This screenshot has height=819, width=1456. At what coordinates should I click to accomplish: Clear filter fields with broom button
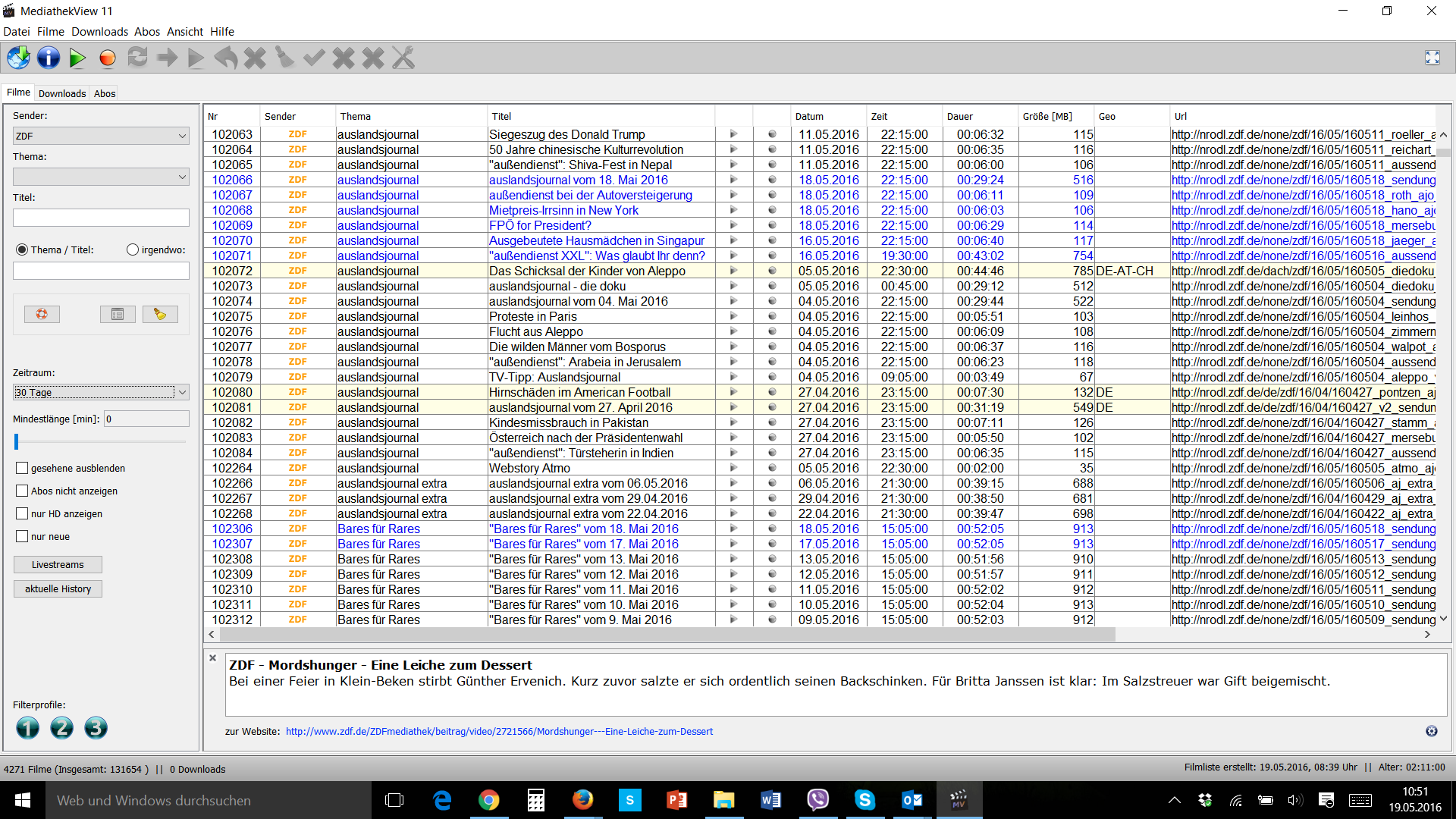pos(160,314)
